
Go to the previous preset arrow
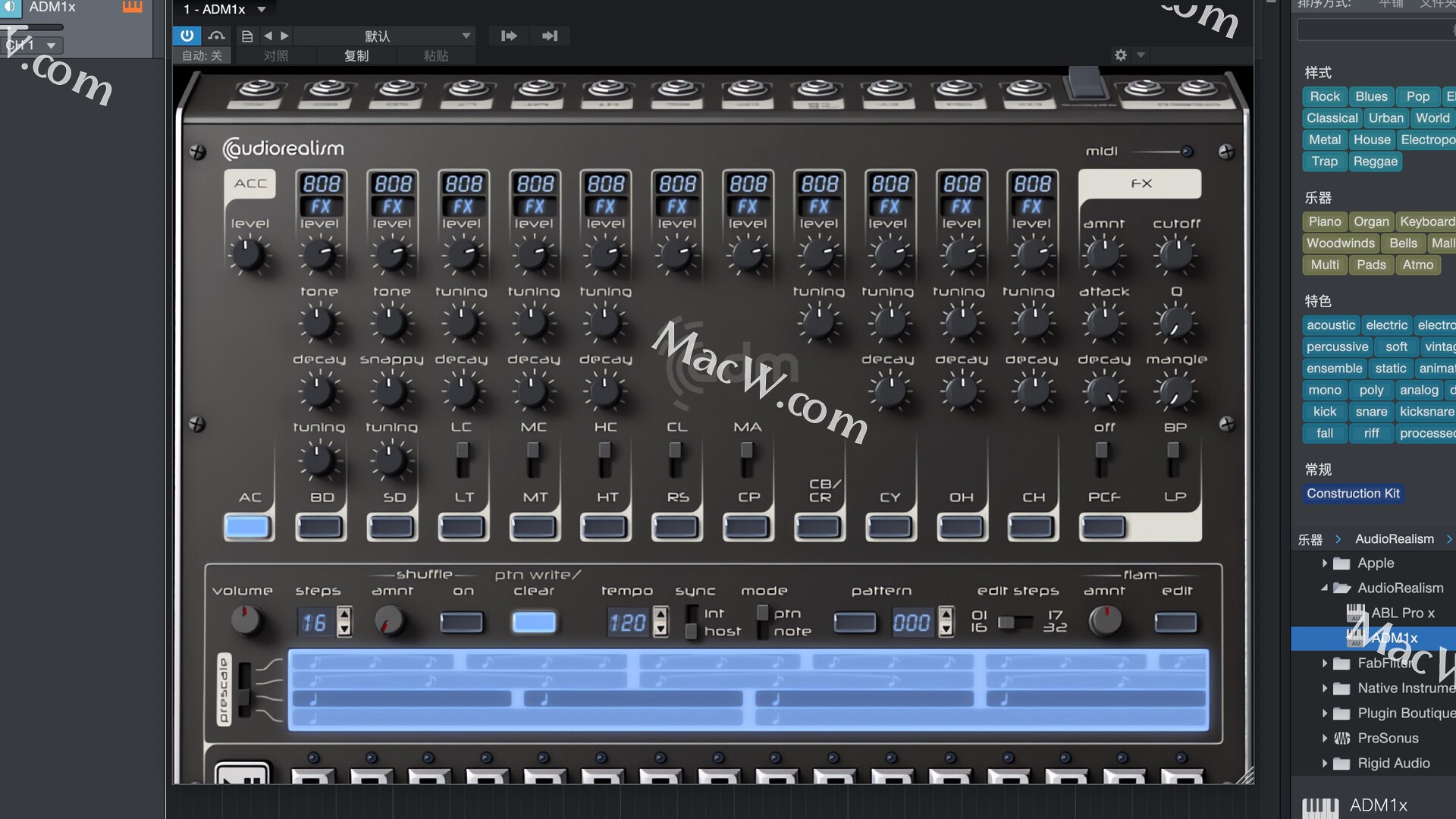(268, 36)
